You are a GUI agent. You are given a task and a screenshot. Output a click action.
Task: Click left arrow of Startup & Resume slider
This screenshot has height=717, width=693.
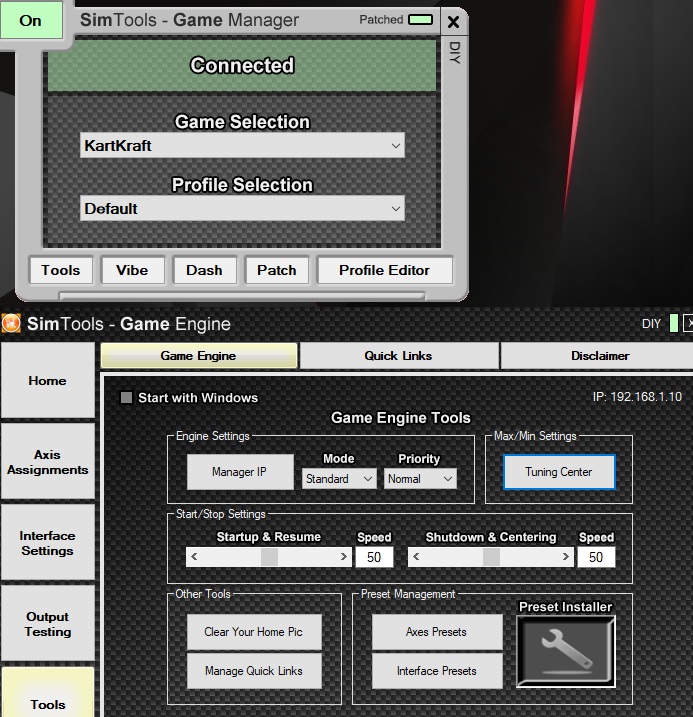point(194,557)
